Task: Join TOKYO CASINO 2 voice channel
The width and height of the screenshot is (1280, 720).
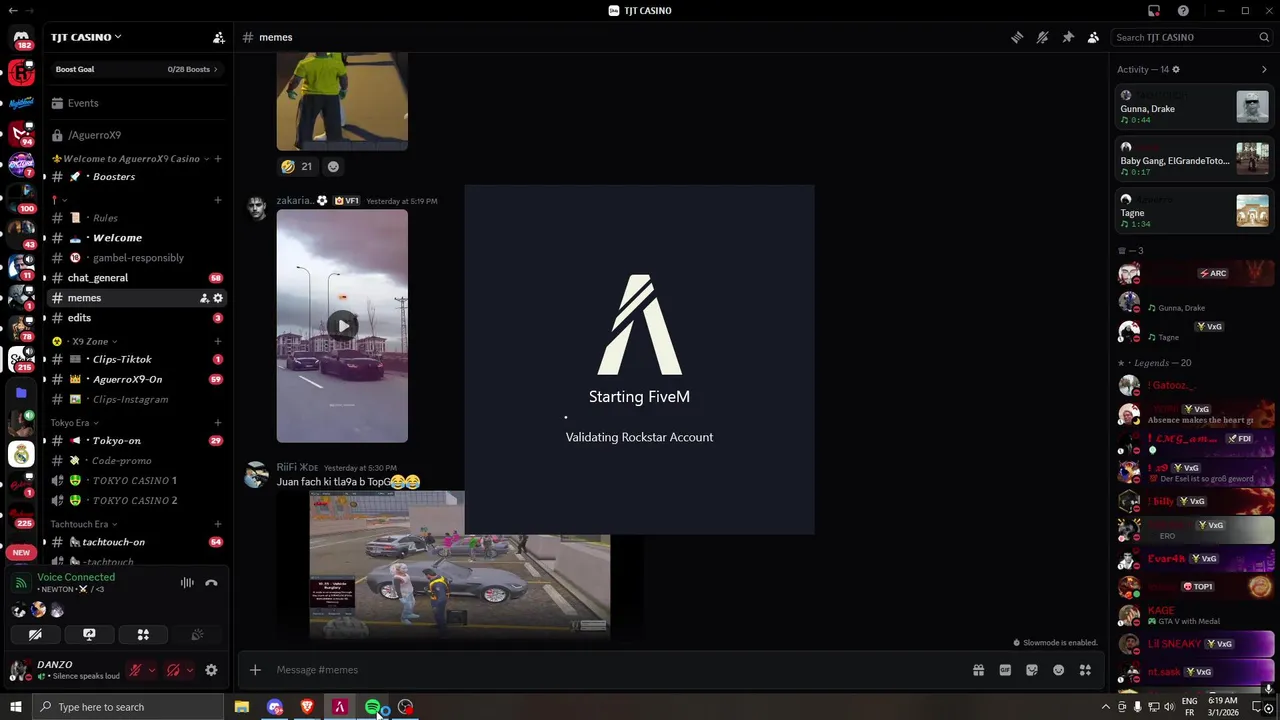Action: (x=136, y=500)
